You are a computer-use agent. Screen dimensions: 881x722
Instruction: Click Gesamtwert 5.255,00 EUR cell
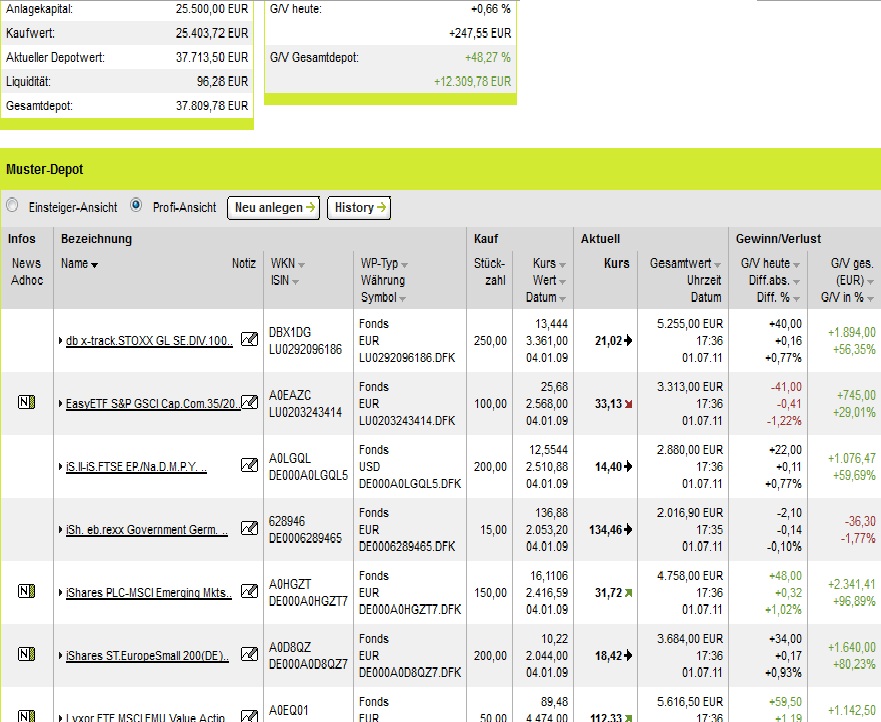[690, 324]
